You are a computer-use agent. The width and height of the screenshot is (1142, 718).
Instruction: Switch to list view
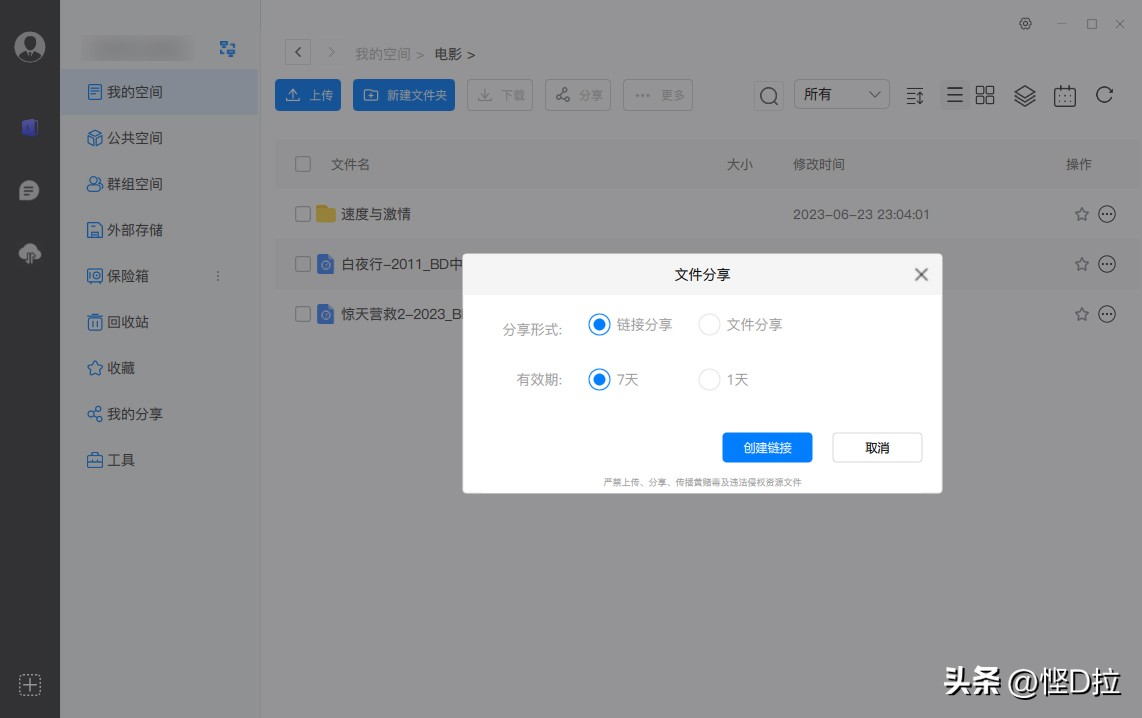pos(953,94)
